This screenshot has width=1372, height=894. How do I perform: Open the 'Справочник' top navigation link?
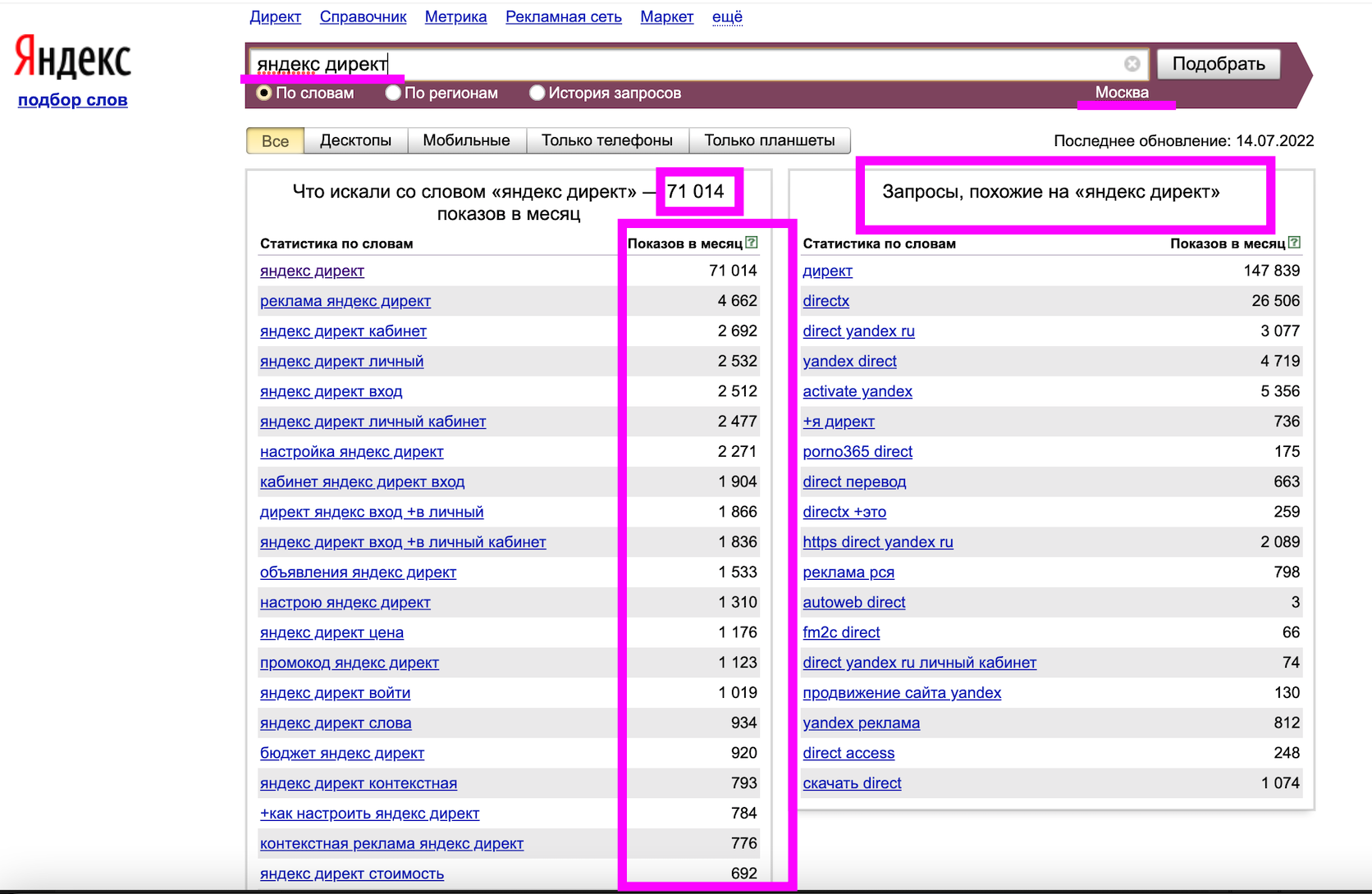[x=363, y=16]
